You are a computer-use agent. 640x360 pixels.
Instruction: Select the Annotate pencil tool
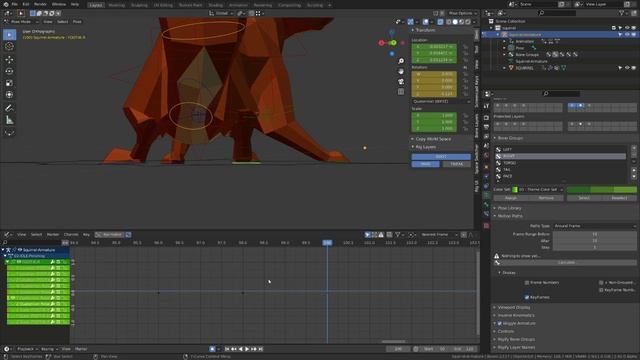point(9,108)
